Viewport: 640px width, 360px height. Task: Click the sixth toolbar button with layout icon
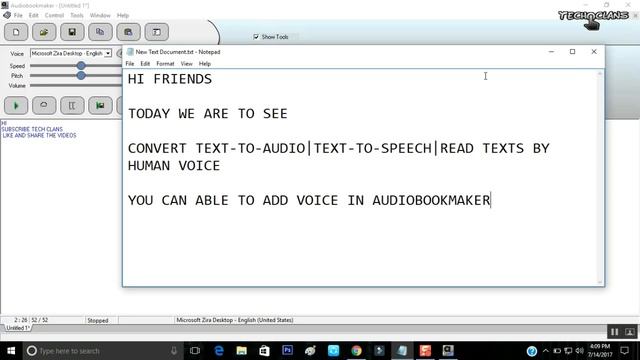point(157,32)
